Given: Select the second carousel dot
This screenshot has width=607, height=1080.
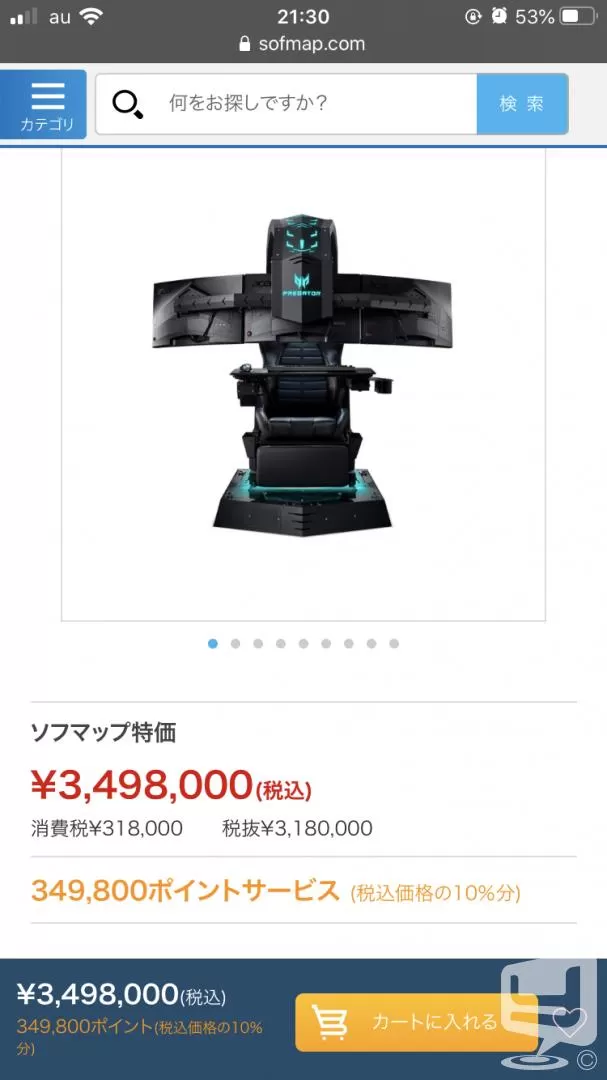Looking at the screenshot, I should 236,643.
